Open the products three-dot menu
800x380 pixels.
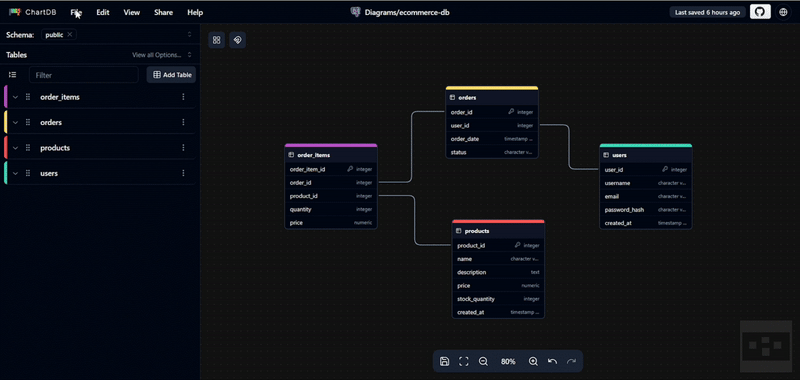[x=183, y=148]
